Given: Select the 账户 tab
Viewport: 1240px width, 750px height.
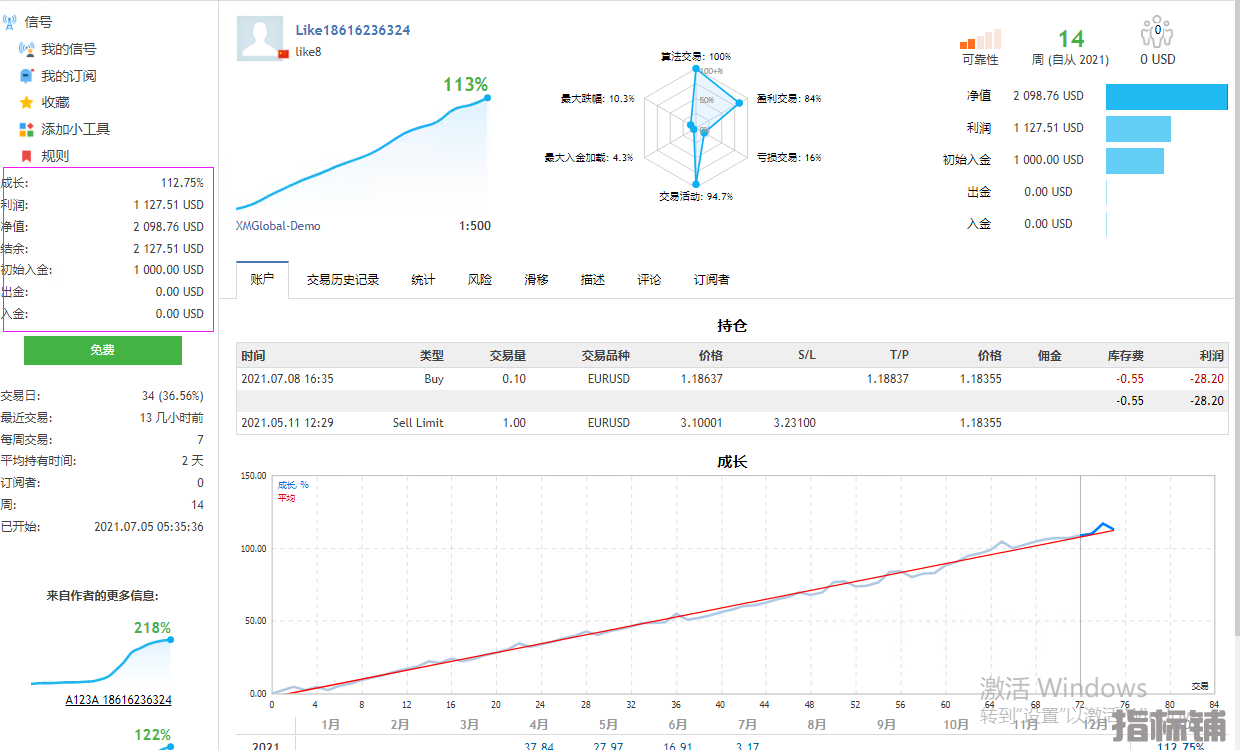Looking at the screenshot, I should coord(262,280).
